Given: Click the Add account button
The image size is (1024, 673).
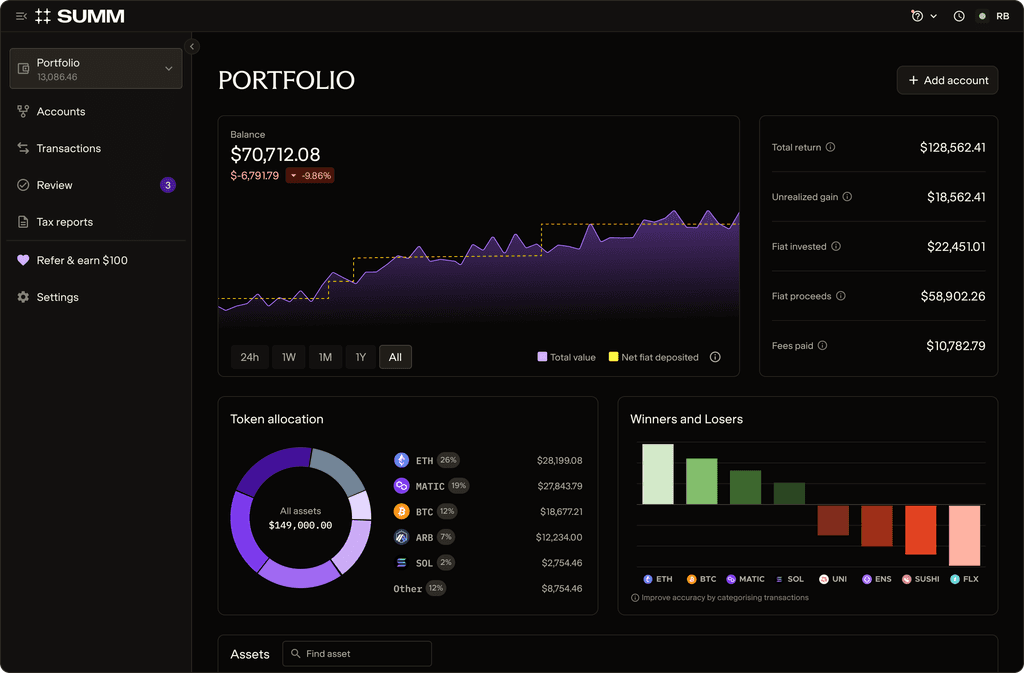Looking at the screenshot, I should (x=948, y=80).
